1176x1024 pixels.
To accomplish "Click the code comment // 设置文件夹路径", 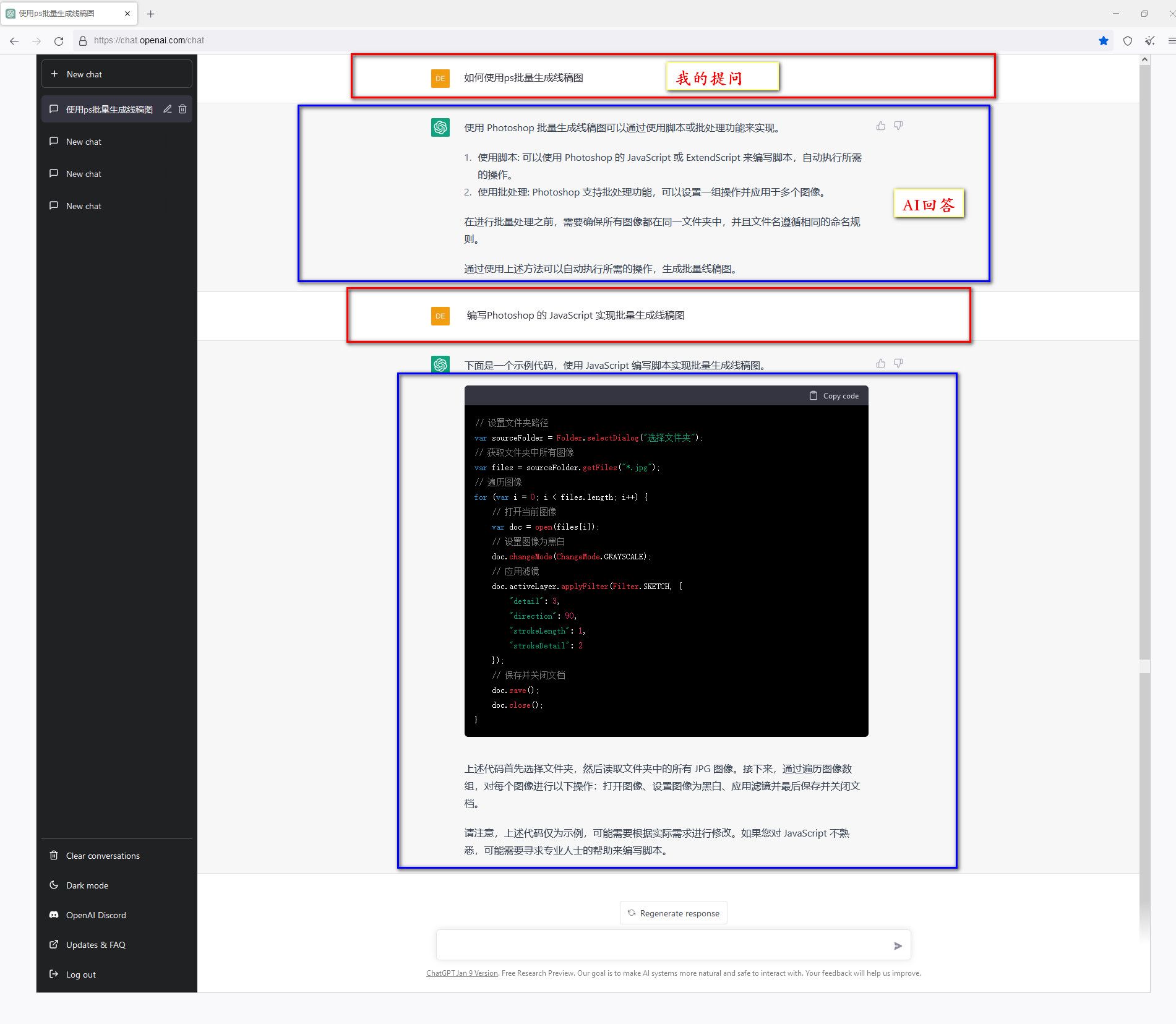I will click(x=512, y=423).
